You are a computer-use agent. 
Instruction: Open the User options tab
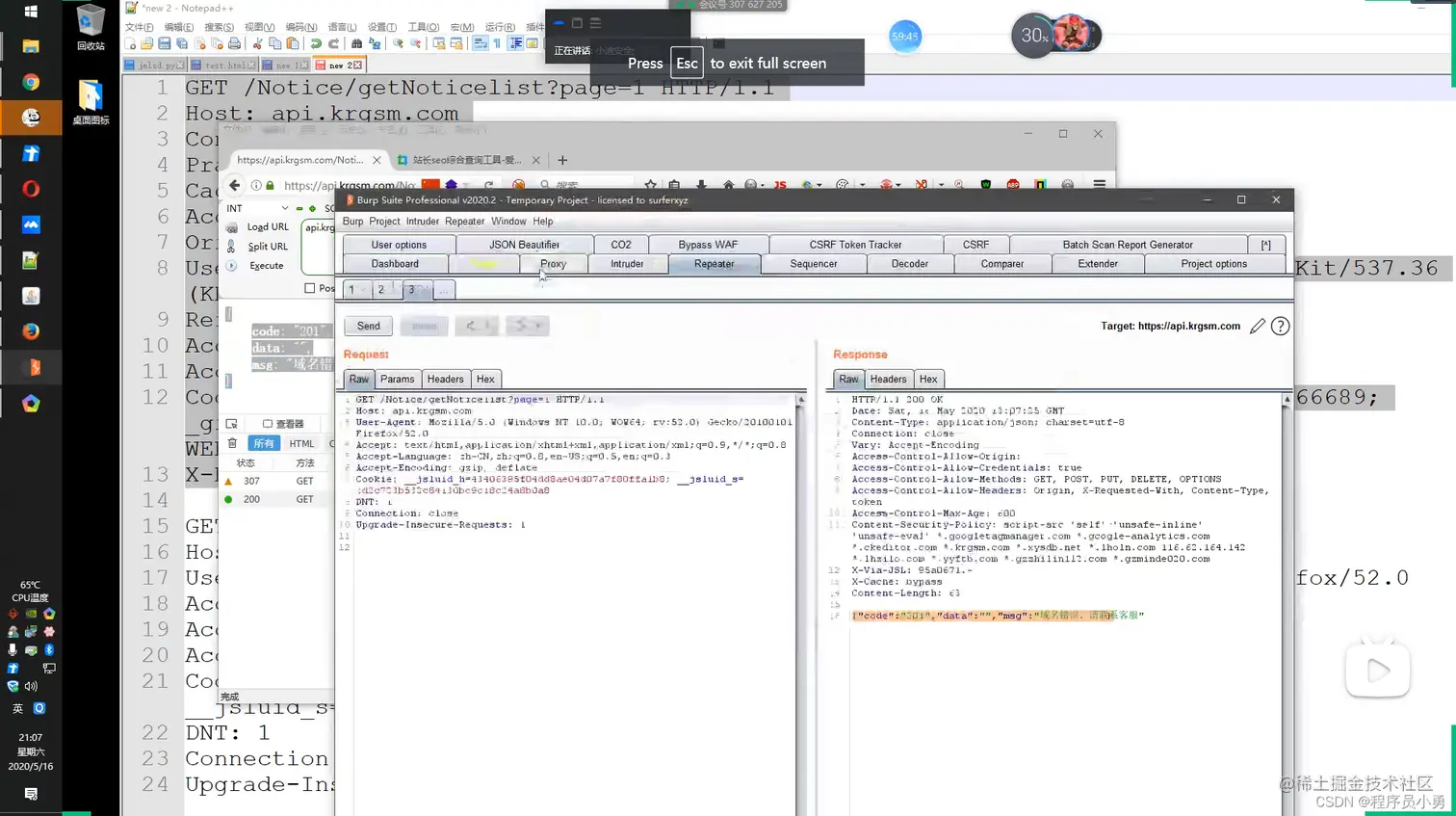(x=399, y=245)
